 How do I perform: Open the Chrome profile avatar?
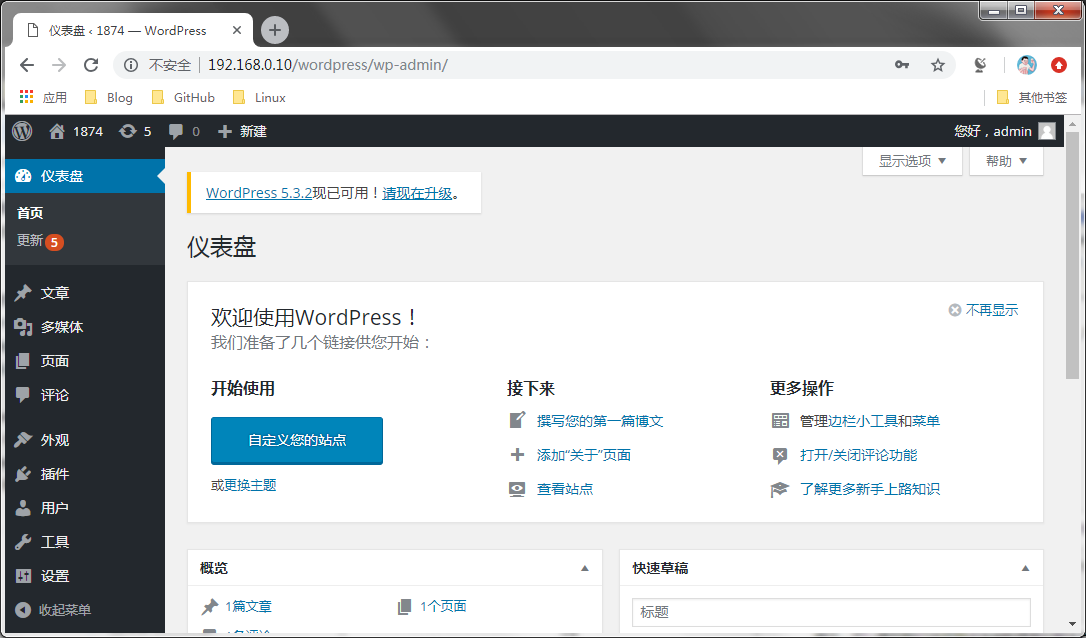coord(1026,65)
